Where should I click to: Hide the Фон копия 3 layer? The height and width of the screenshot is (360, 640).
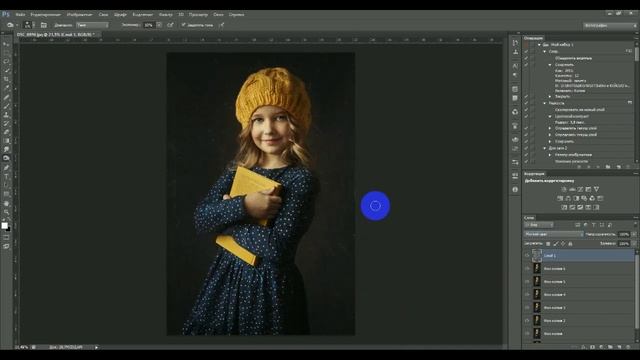tap(527, 307)
